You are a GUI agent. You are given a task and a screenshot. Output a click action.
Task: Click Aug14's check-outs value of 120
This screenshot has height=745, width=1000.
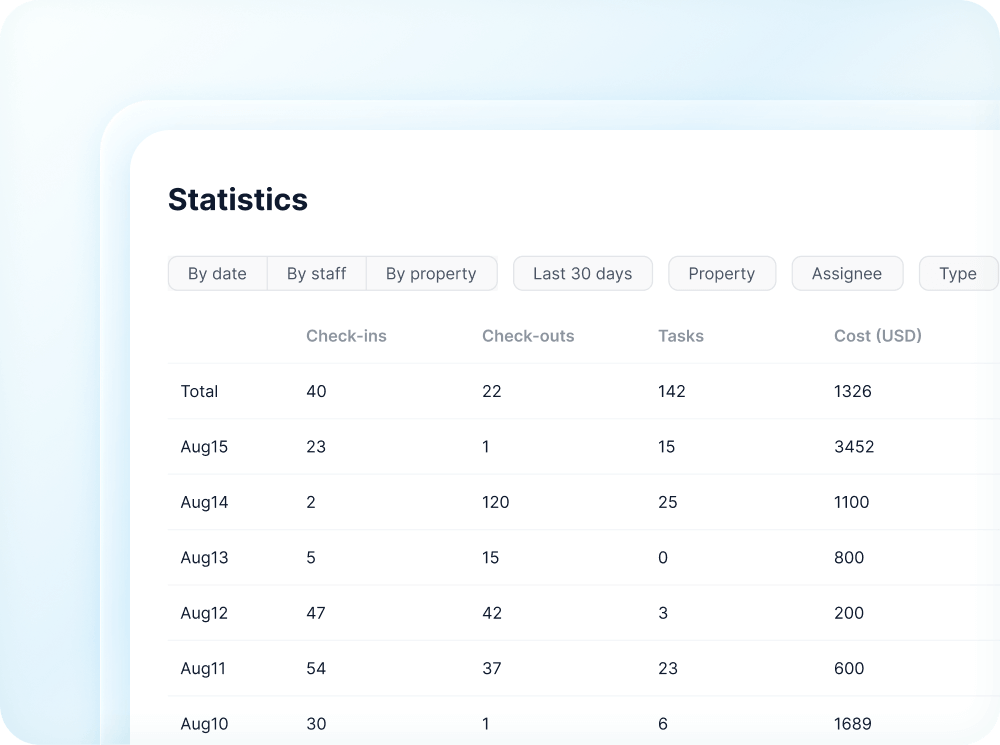click(495, 502)
